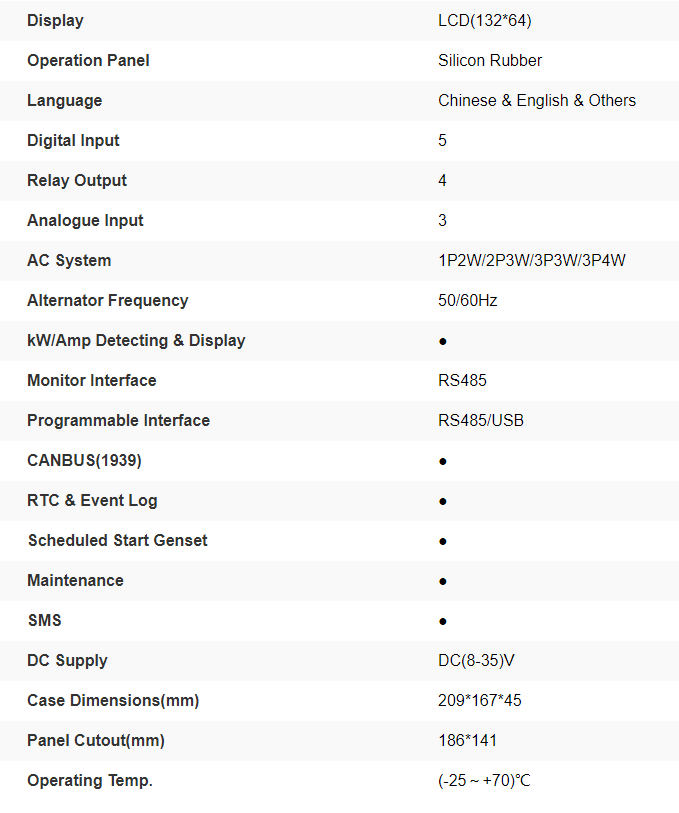Select the Display row label
This screenshot has height=813, width=679.
(55, 20)
